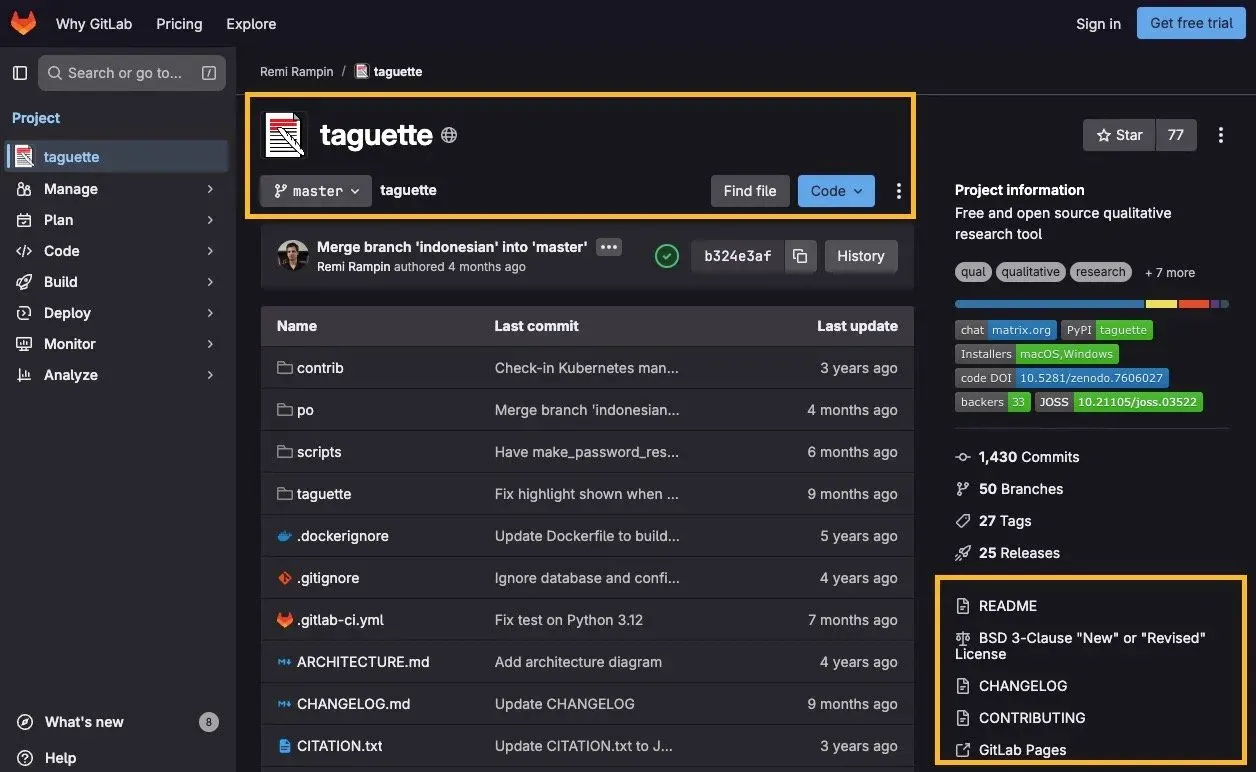Show the + 7 more topics

1170,272
